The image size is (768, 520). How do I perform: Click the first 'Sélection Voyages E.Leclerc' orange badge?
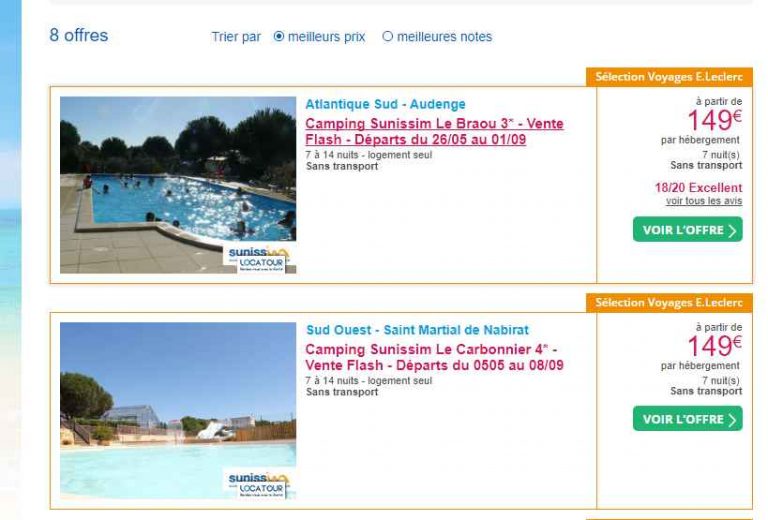point(669,77)
